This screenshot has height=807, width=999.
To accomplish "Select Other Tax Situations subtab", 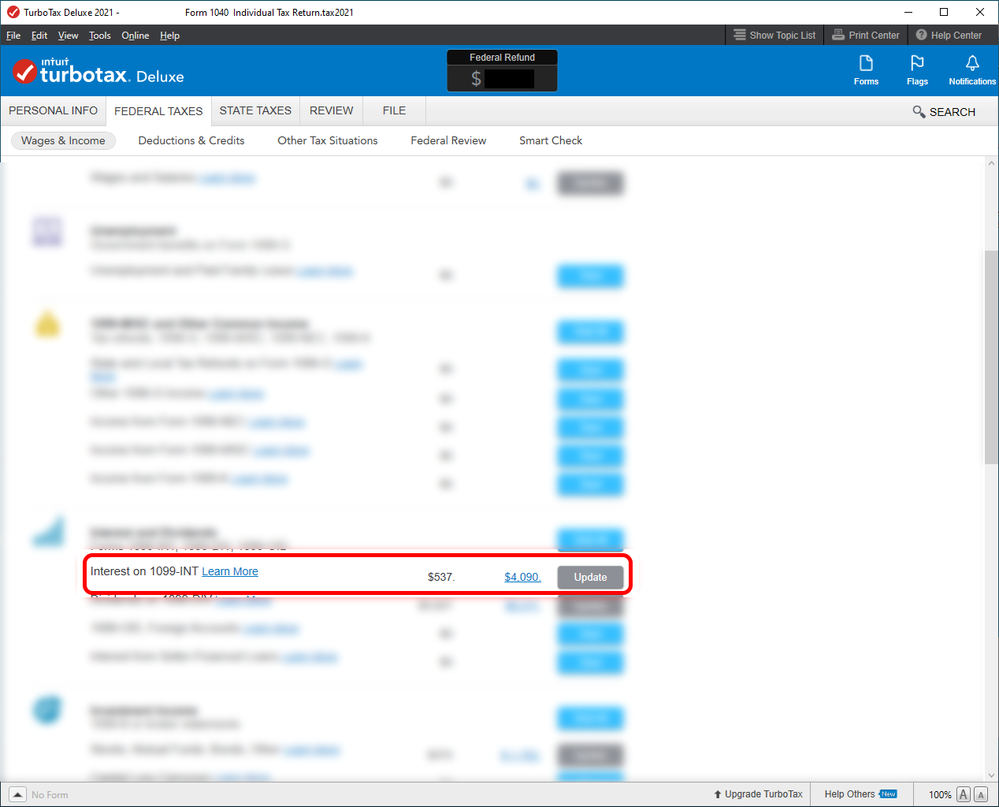I will point(327,141).
